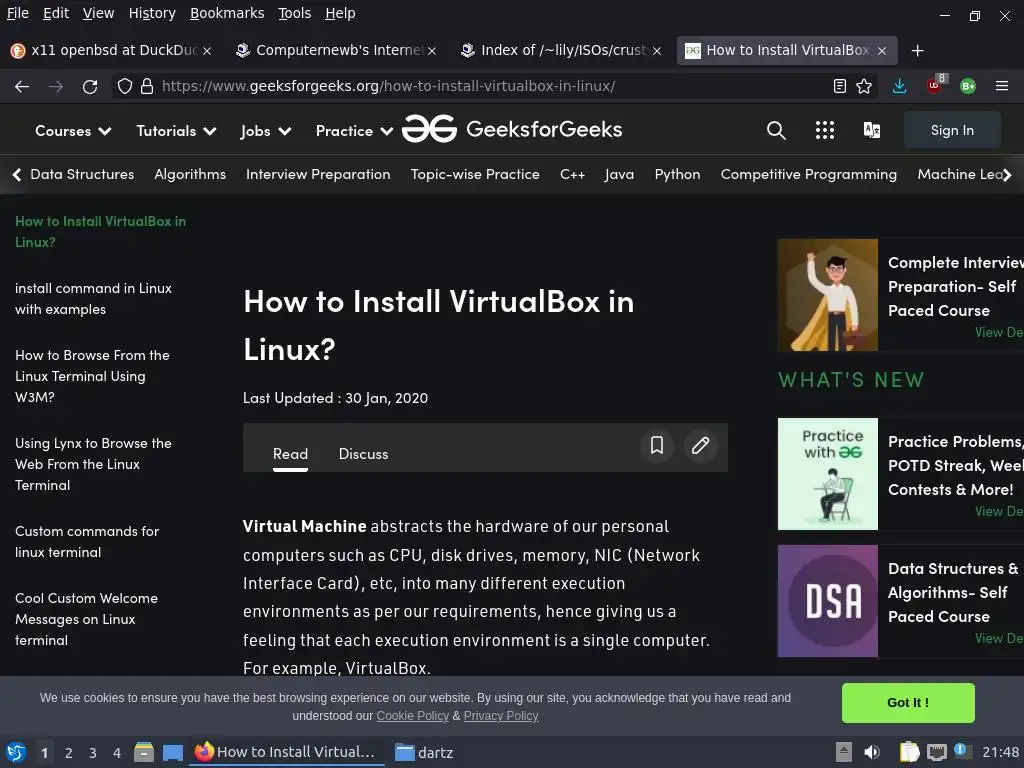Close the Index of /~lily/ISOs tab
This screenshot has height=768, width=1024.
(657, 50)
